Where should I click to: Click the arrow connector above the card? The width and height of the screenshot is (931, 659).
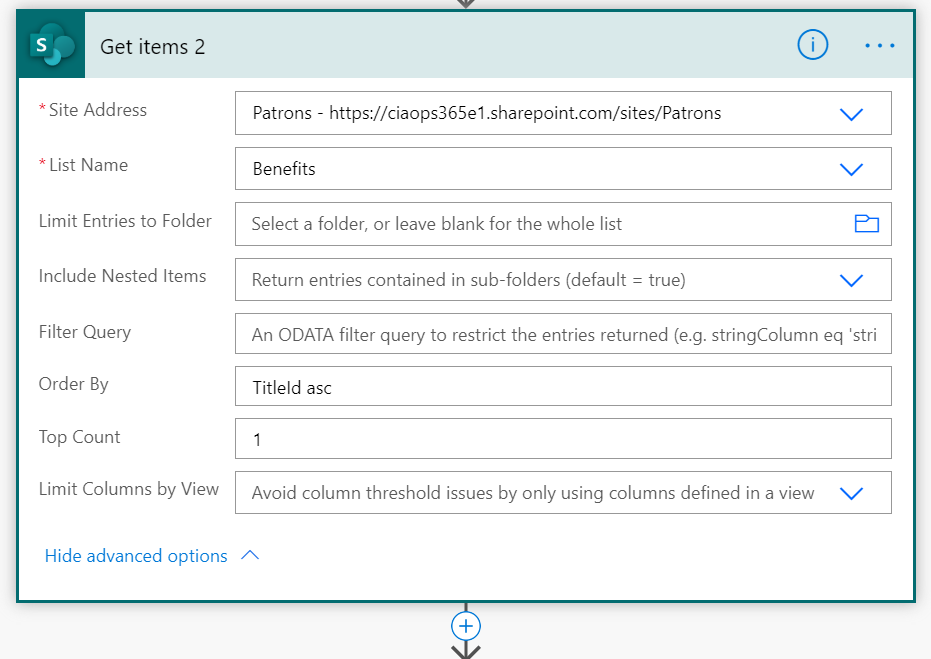(466, 3)
